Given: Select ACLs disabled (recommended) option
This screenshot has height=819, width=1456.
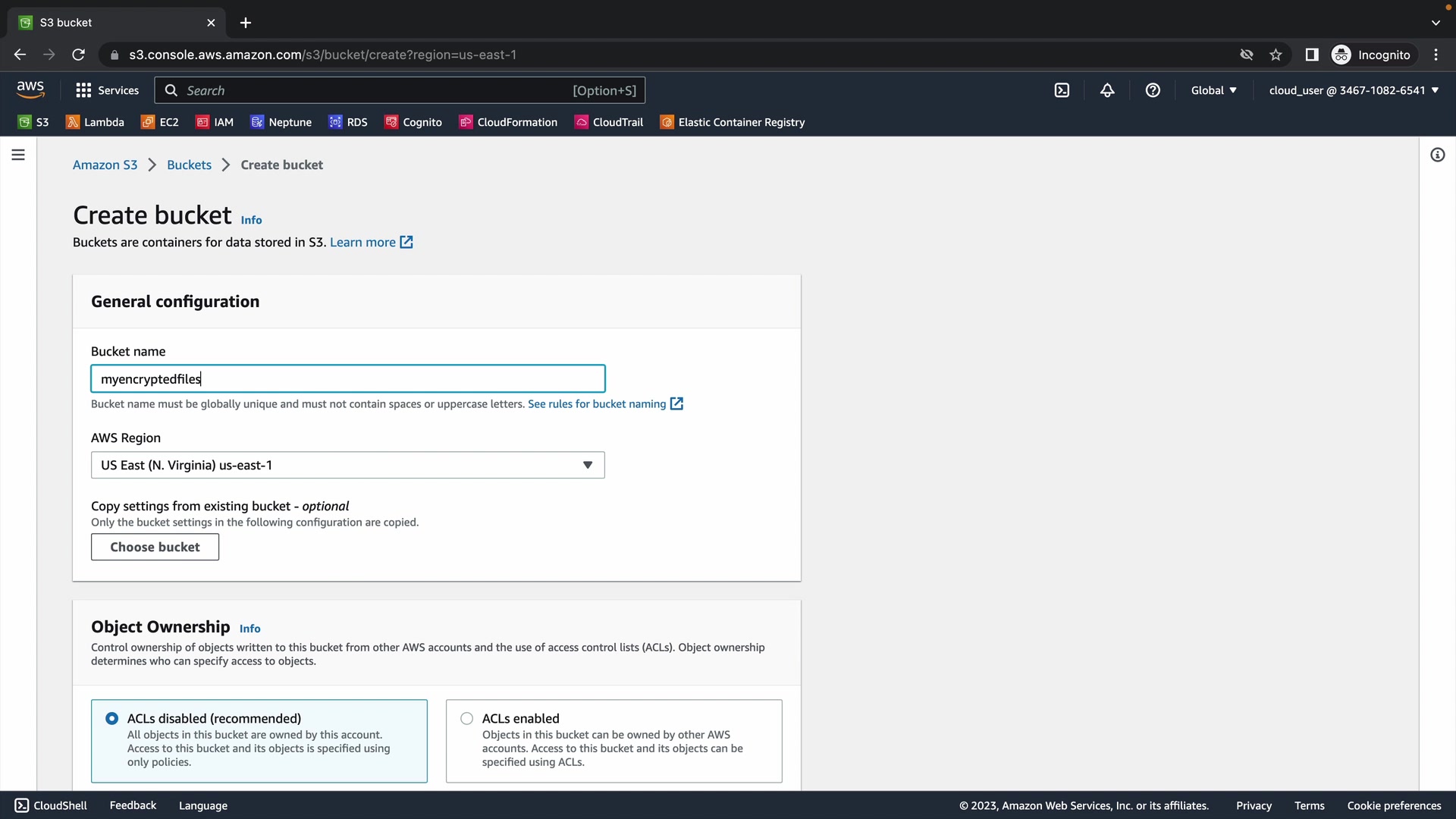Looking at the screenshot, I should [x=112, y=718].
